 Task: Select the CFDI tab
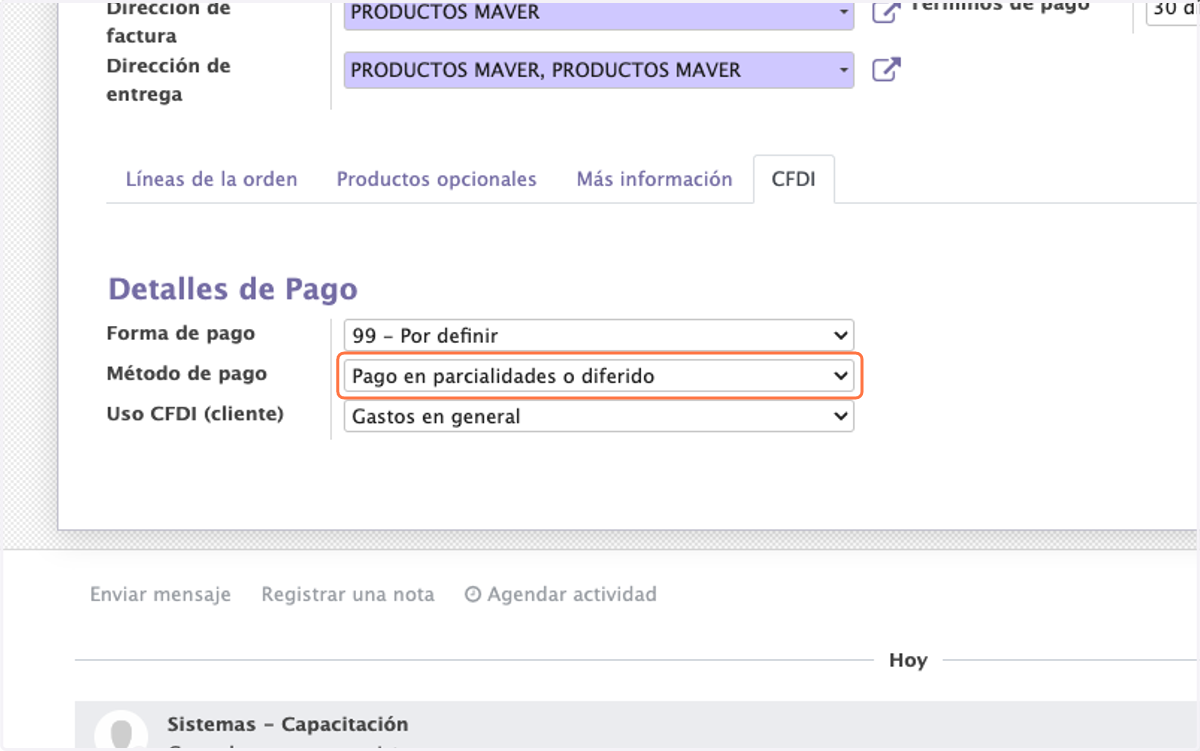[794, 179]
